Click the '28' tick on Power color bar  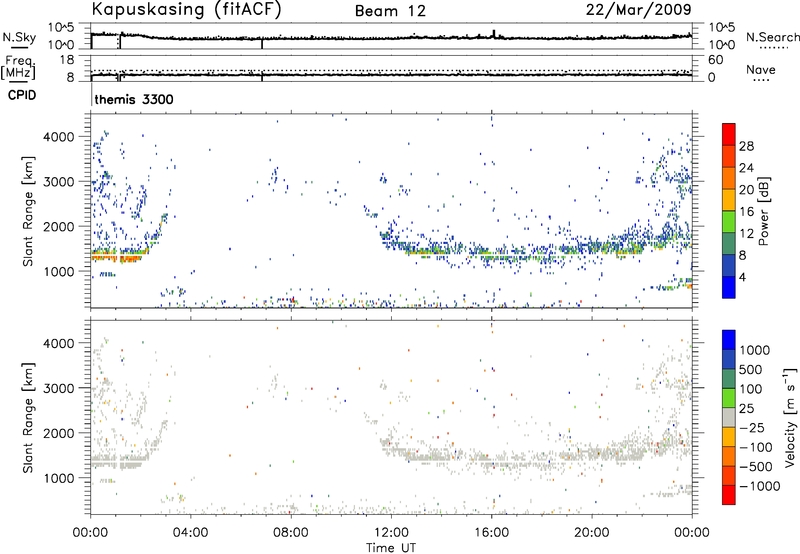coord(746,146)
